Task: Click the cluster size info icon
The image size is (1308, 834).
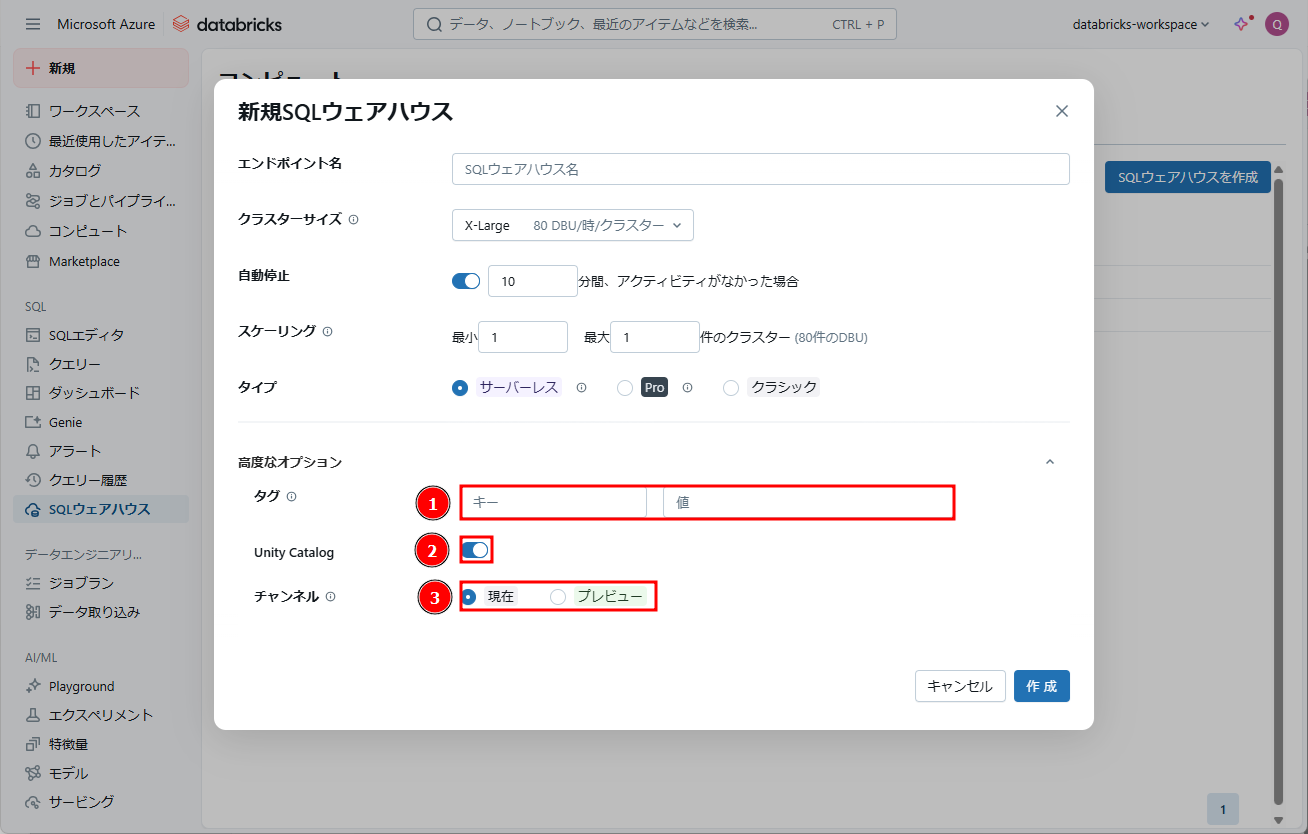Action: (x=354, y=220)
